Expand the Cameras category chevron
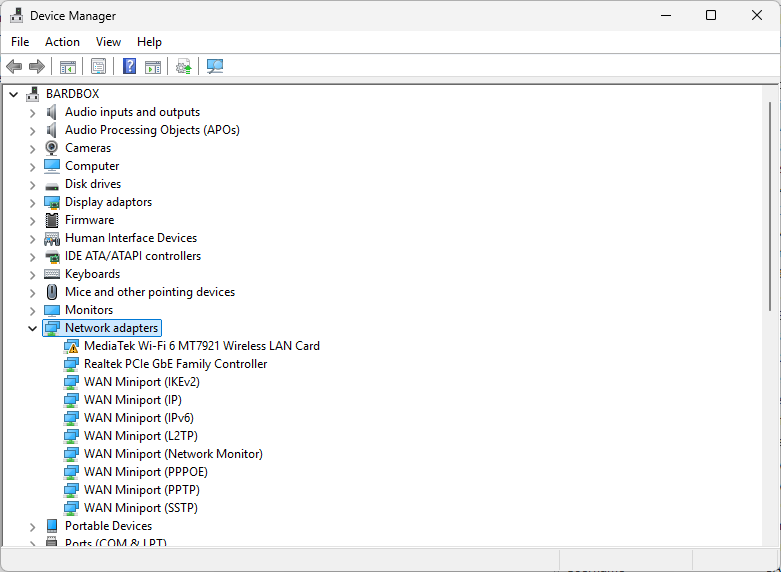781x572 pixels. click(32, 148)
